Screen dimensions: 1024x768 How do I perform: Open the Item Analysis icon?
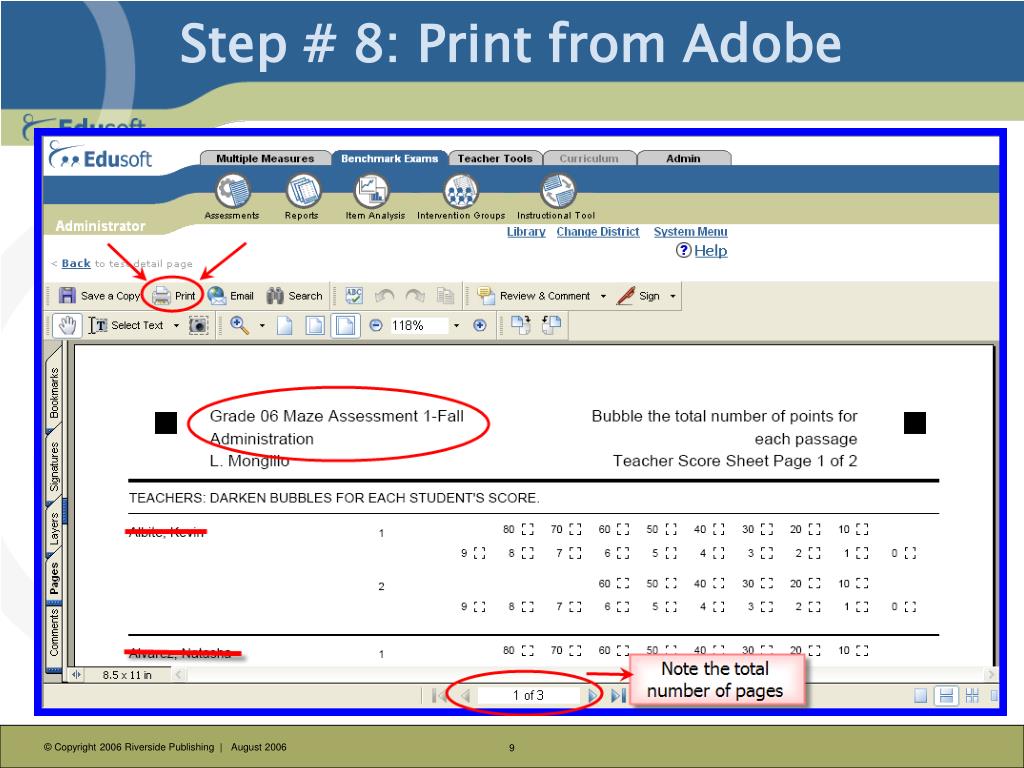click(372, 192)
